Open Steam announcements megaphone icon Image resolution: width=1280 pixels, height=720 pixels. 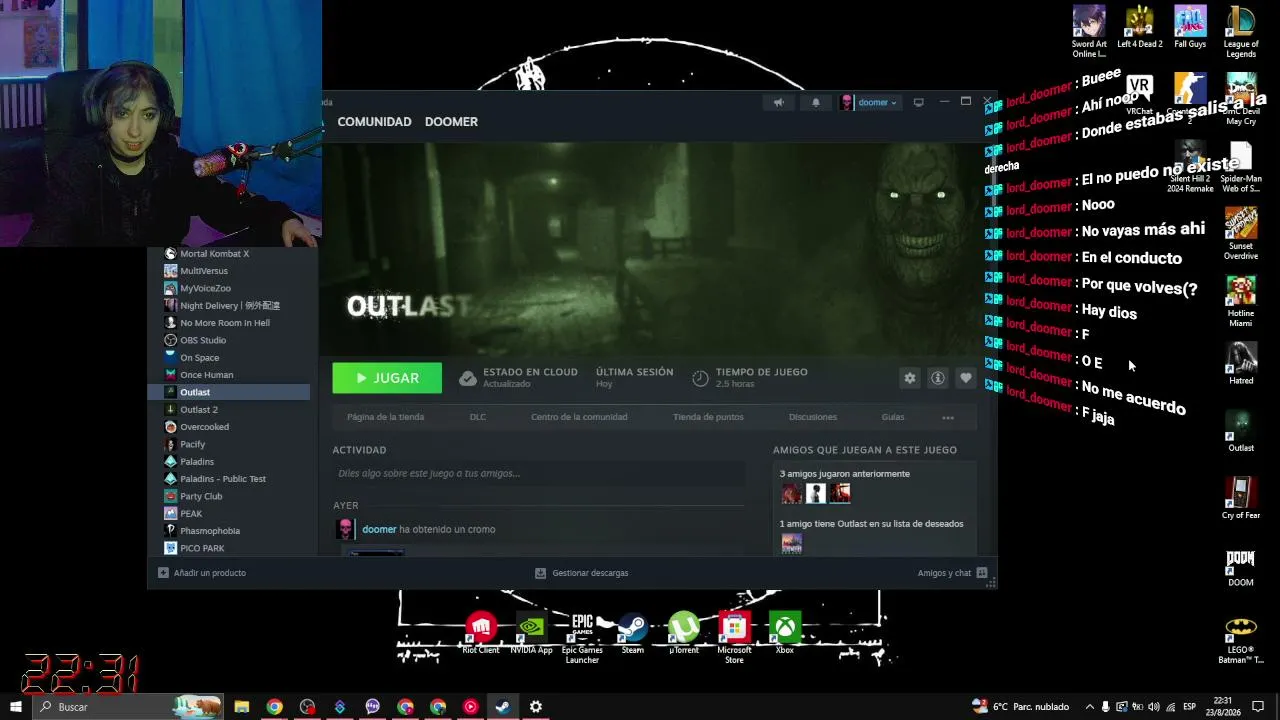778,102
